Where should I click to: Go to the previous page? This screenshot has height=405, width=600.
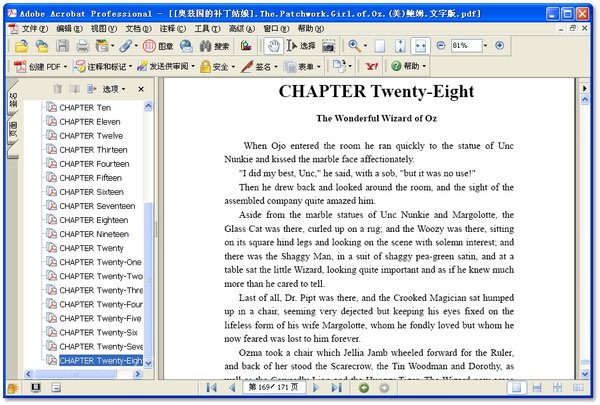(x=232, y=388)
